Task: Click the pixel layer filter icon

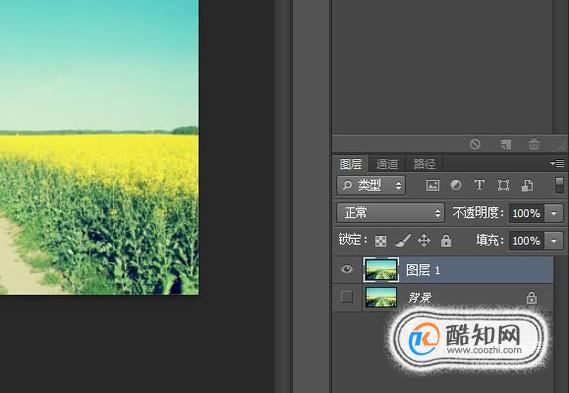Action: 432,185
